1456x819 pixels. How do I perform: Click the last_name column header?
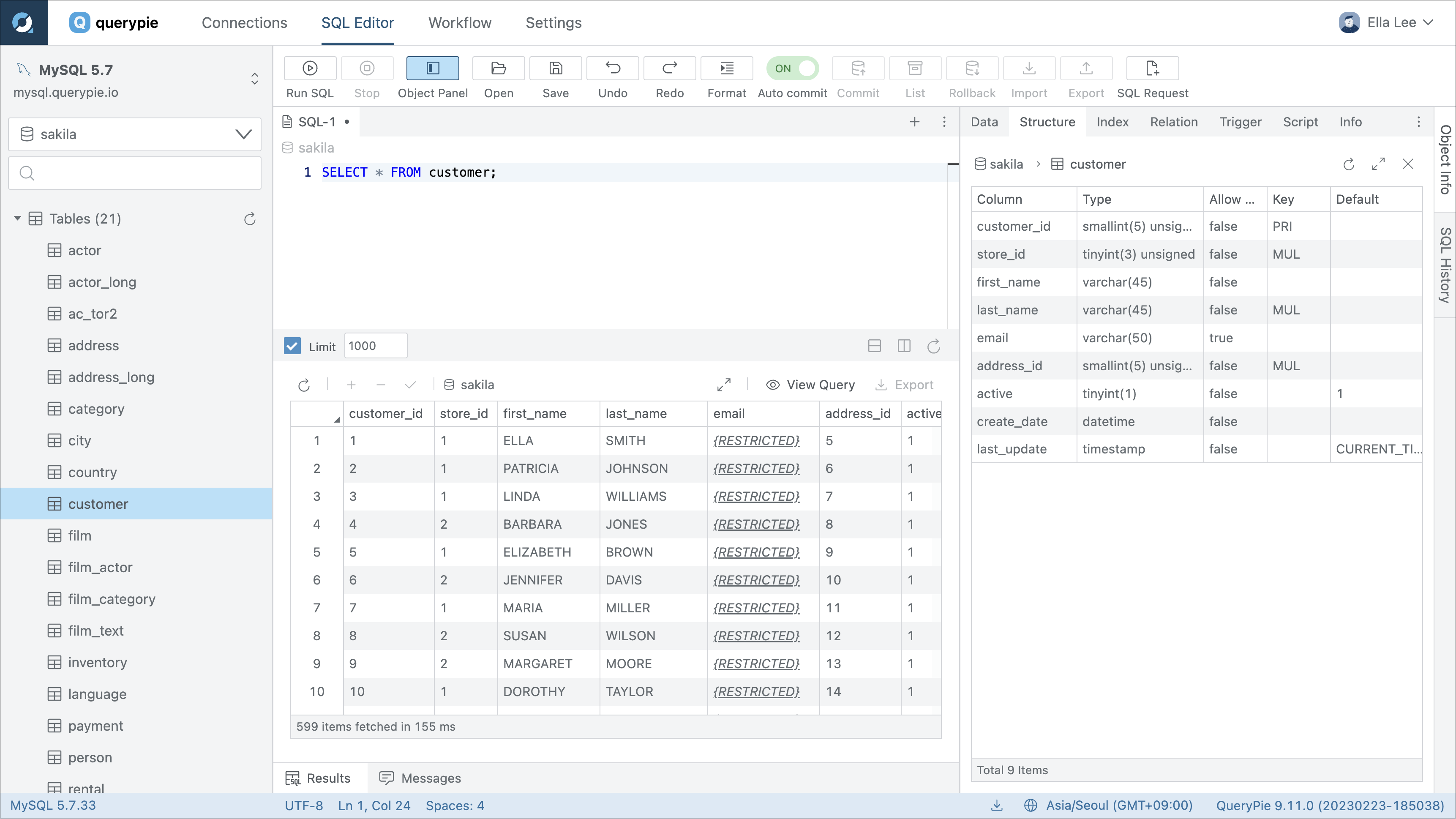tap(653, 414)
